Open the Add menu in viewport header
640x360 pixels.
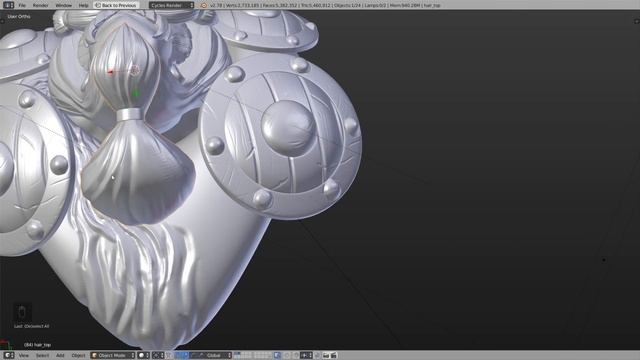tap(60, 356)
